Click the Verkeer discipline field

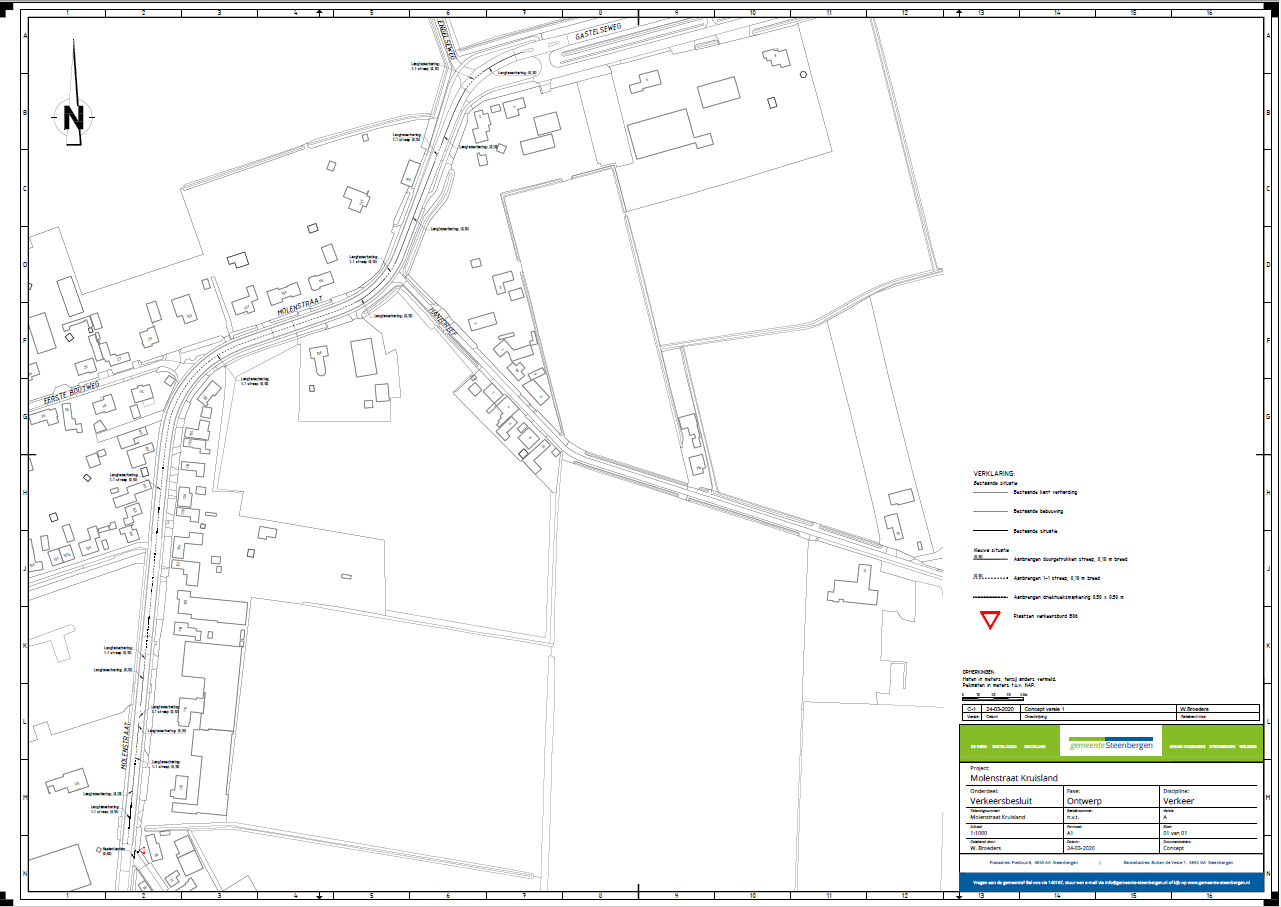click(x=1176, y=801)
